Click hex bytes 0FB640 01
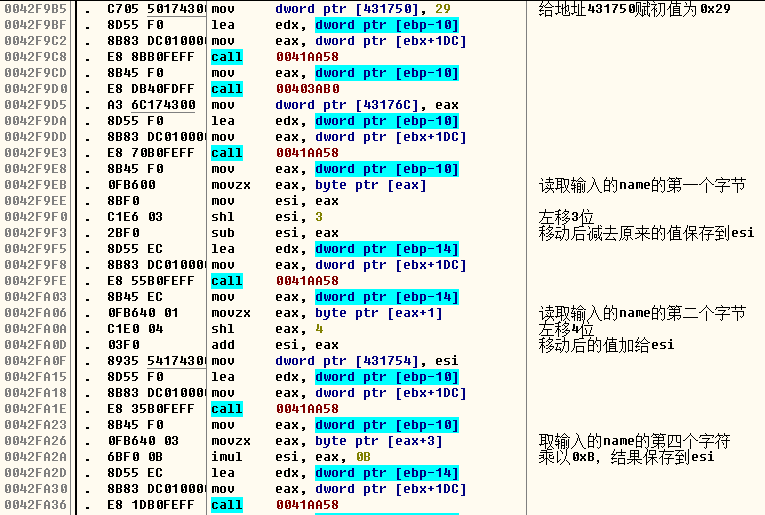This screenshot has width=765, height=515. pyautogui.click(x=143, y=313)
